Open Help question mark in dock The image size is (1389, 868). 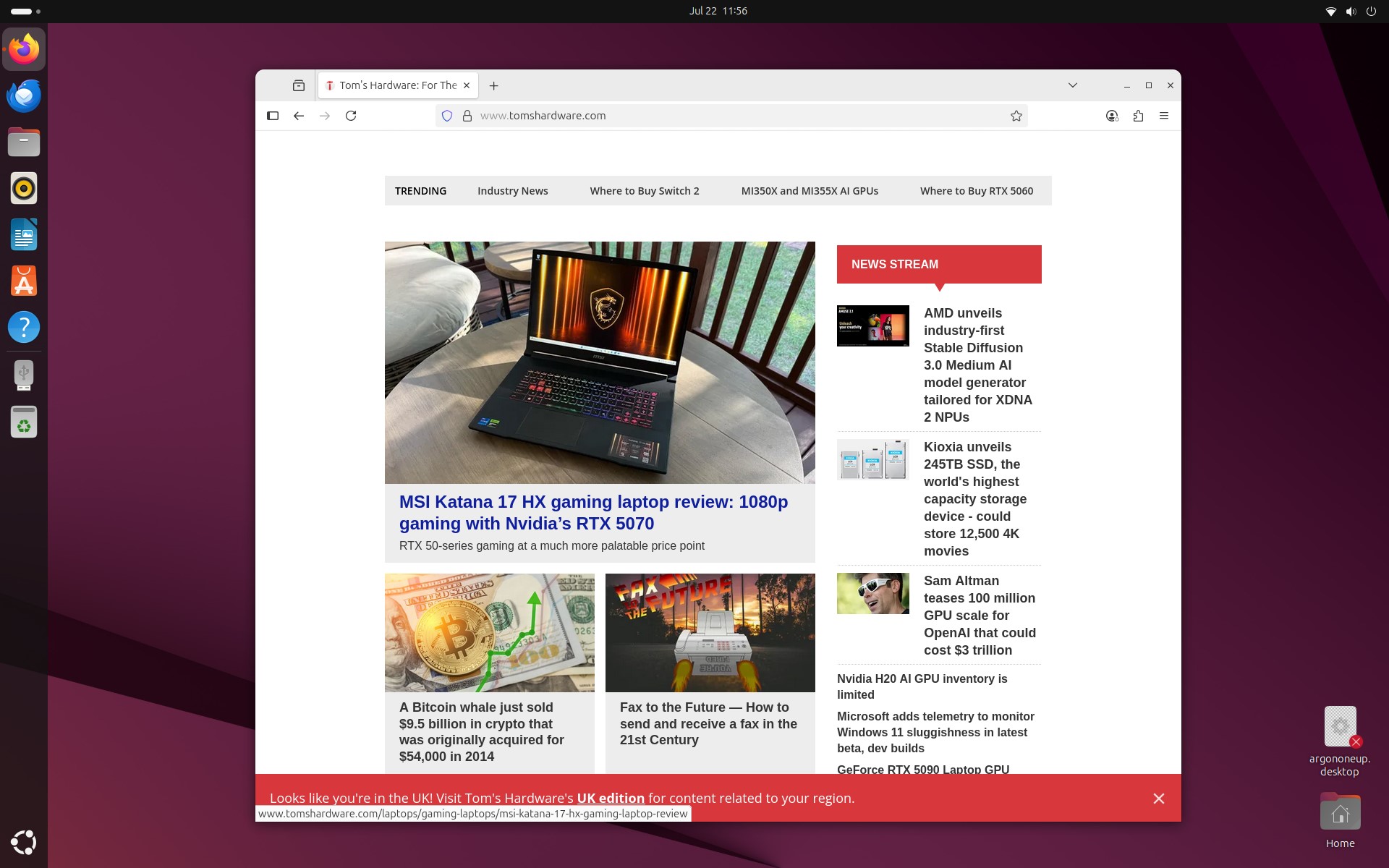coord(24,327)
